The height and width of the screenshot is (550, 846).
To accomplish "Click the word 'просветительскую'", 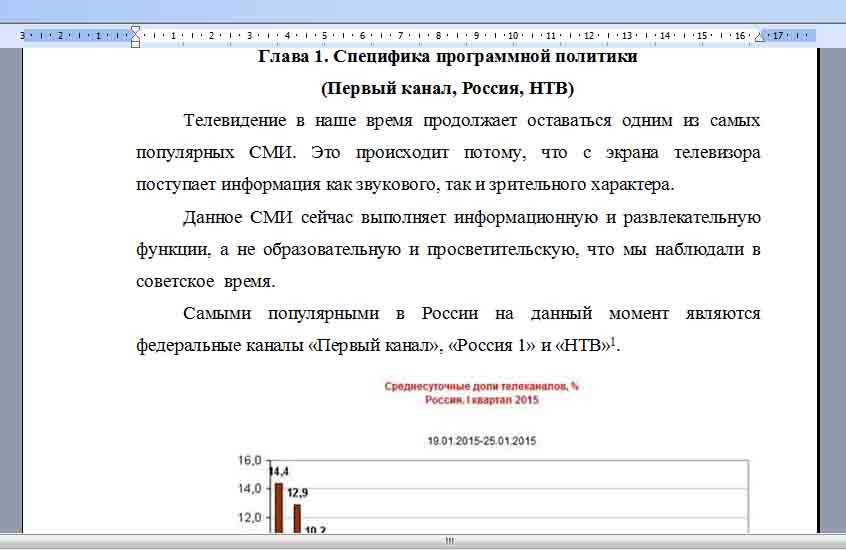I will click(503, 249).
